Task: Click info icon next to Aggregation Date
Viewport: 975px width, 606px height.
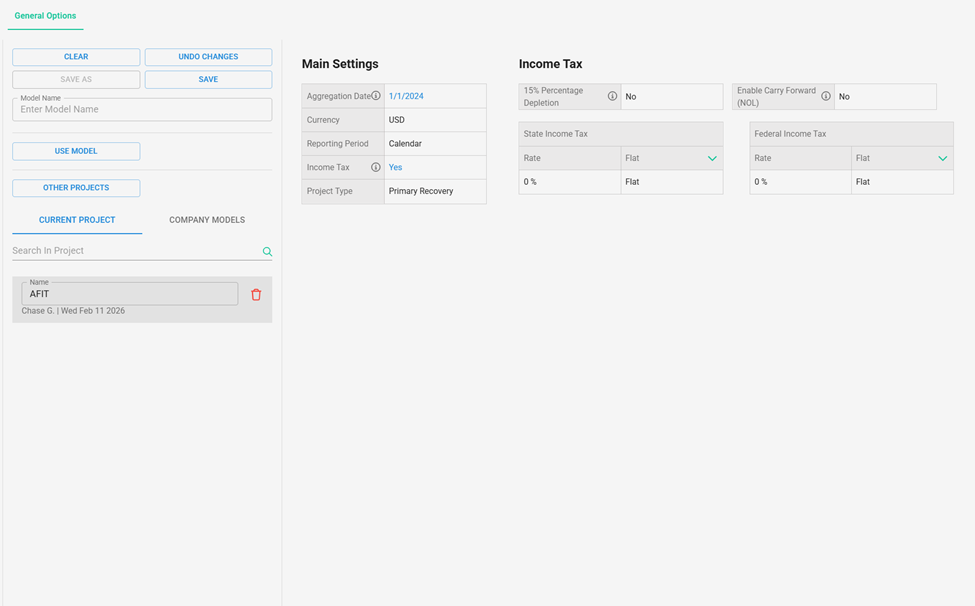Action: tap(376, 96)
